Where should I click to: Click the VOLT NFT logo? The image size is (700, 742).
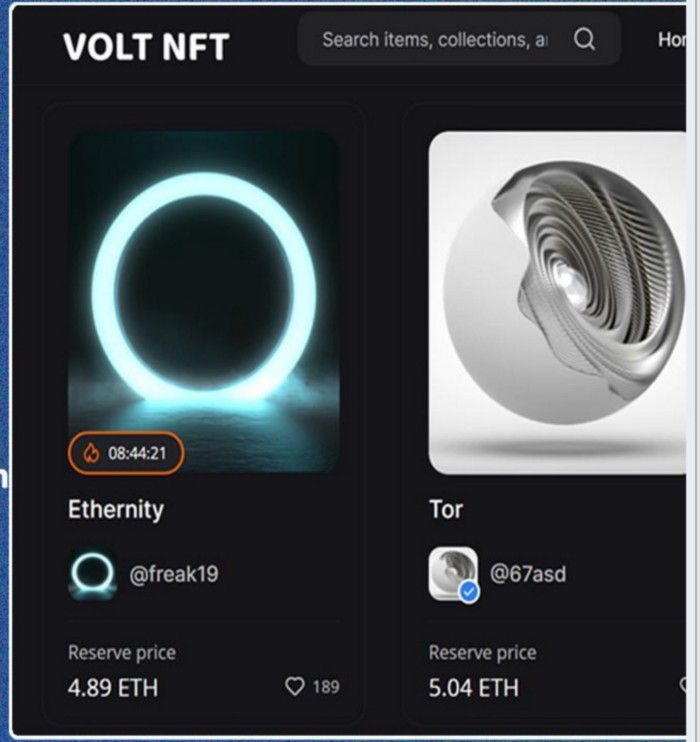point(146,46)
